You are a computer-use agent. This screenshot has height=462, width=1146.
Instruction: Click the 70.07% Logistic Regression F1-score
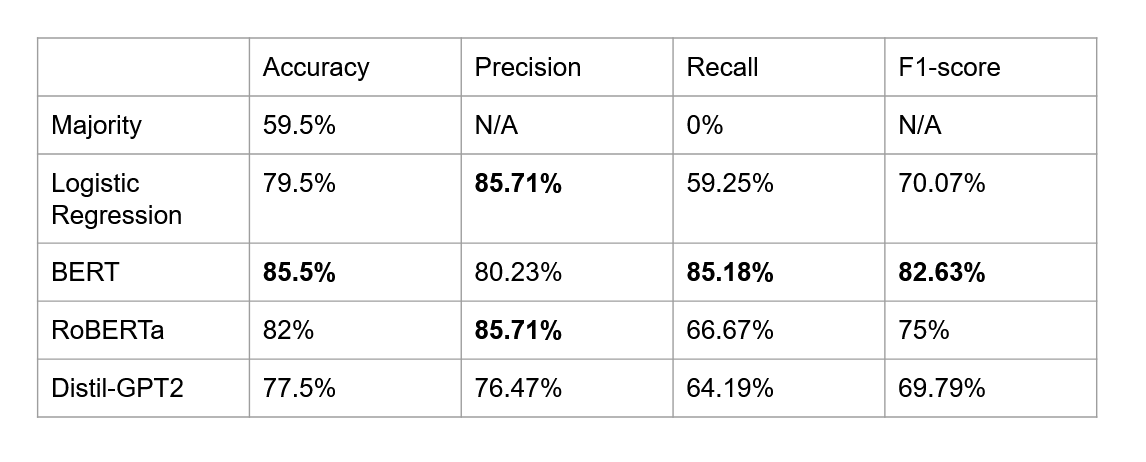coord(942,183)
